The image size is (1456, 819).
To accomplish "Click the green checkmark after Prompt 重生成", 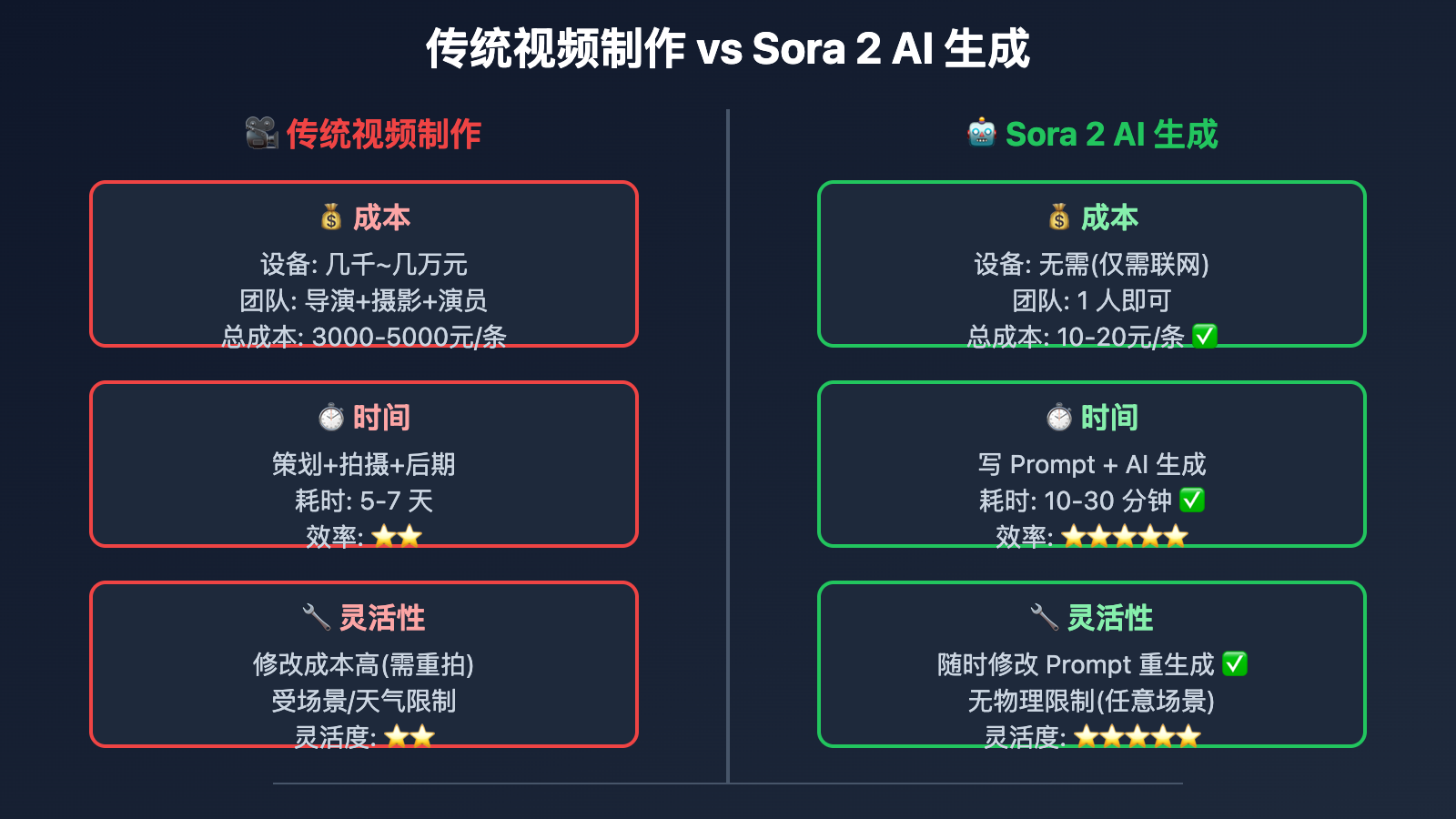I will click(1235, 664).
